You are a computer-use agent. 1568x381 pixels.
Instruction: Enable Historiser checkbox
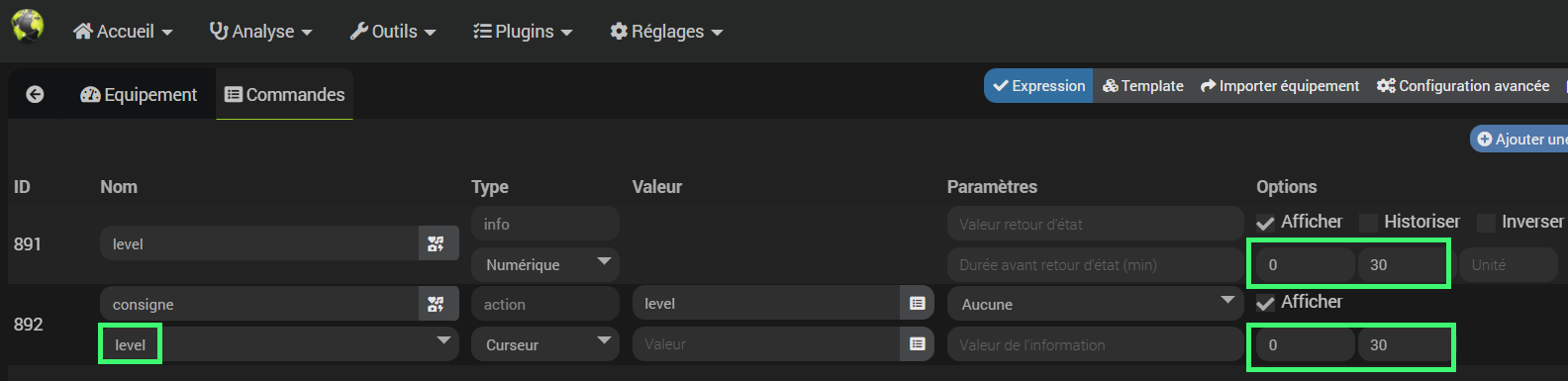1368,223
